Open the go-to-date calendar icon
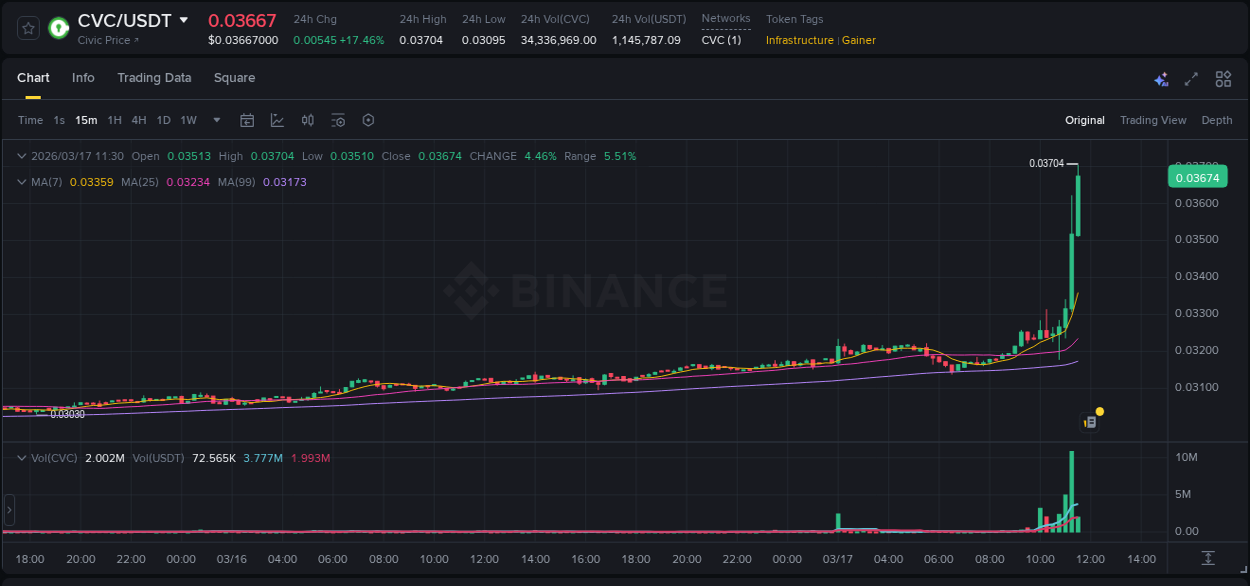Screen dimensions: 1250x586 pyautogui.click(x=247, y=120)
